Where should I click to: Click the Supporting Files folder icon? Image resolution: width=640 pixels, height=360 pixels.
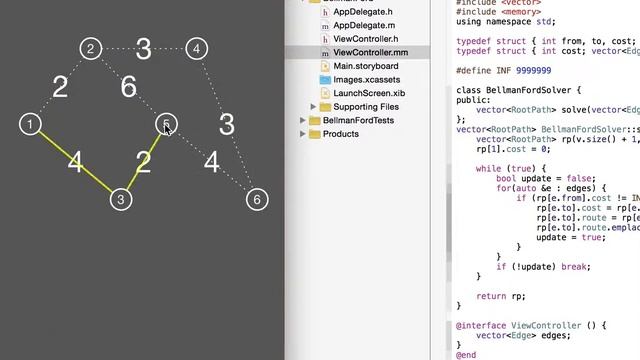(325, 107)
